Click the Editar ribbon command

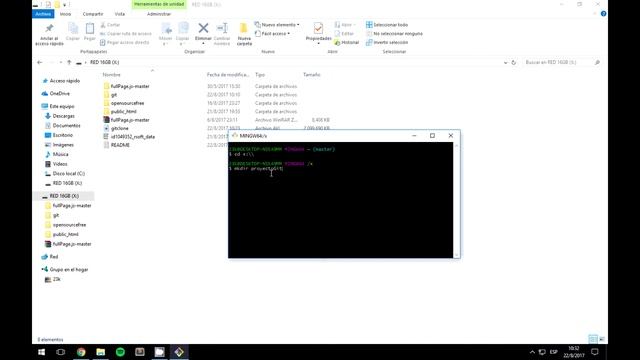(x=344, y=33)
